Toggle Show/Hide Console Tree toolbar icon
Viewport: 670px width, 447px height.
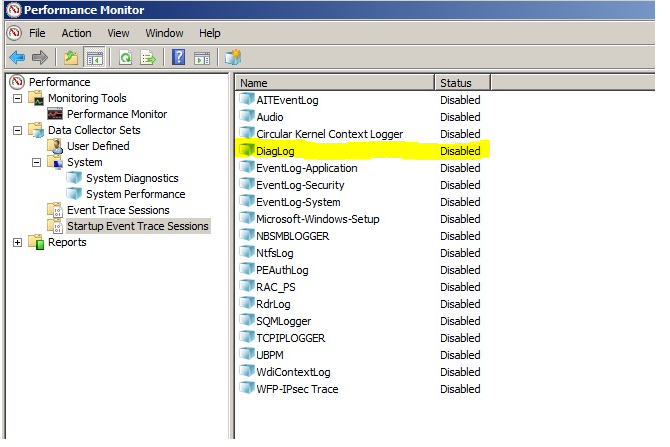[94, 57]
